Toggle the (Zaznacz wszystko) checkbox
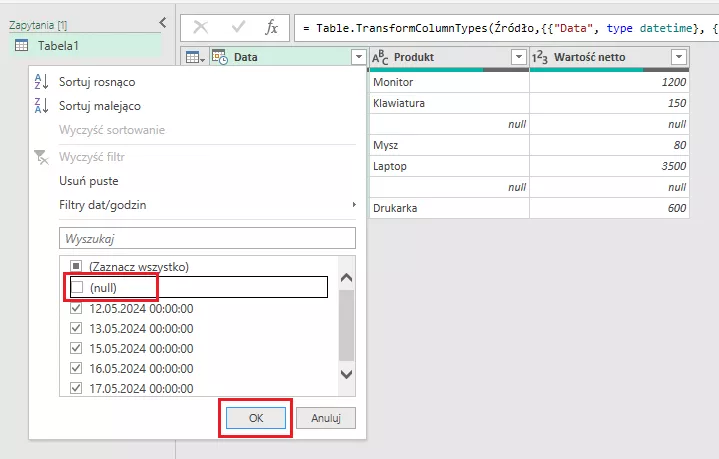719x459 pixels. point(77,267)
